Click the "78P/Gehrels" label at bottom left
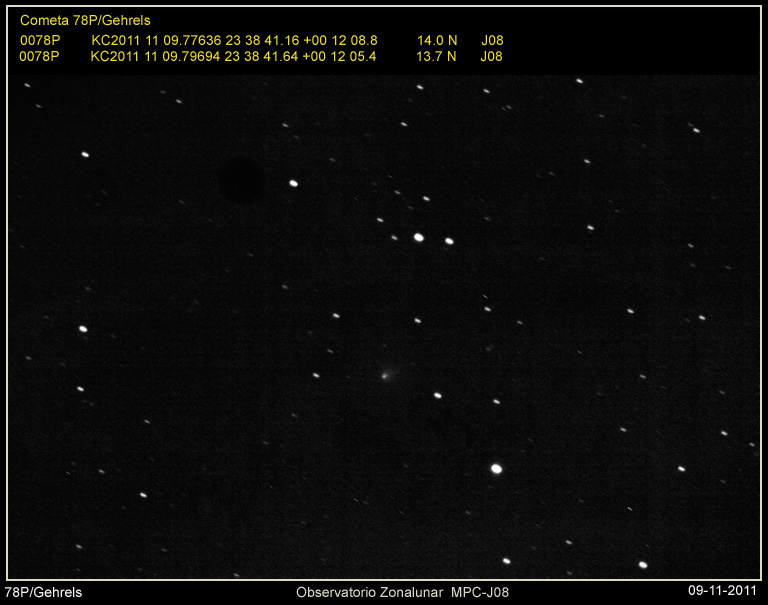The image size is (768, 605). (x=44, y=592)
